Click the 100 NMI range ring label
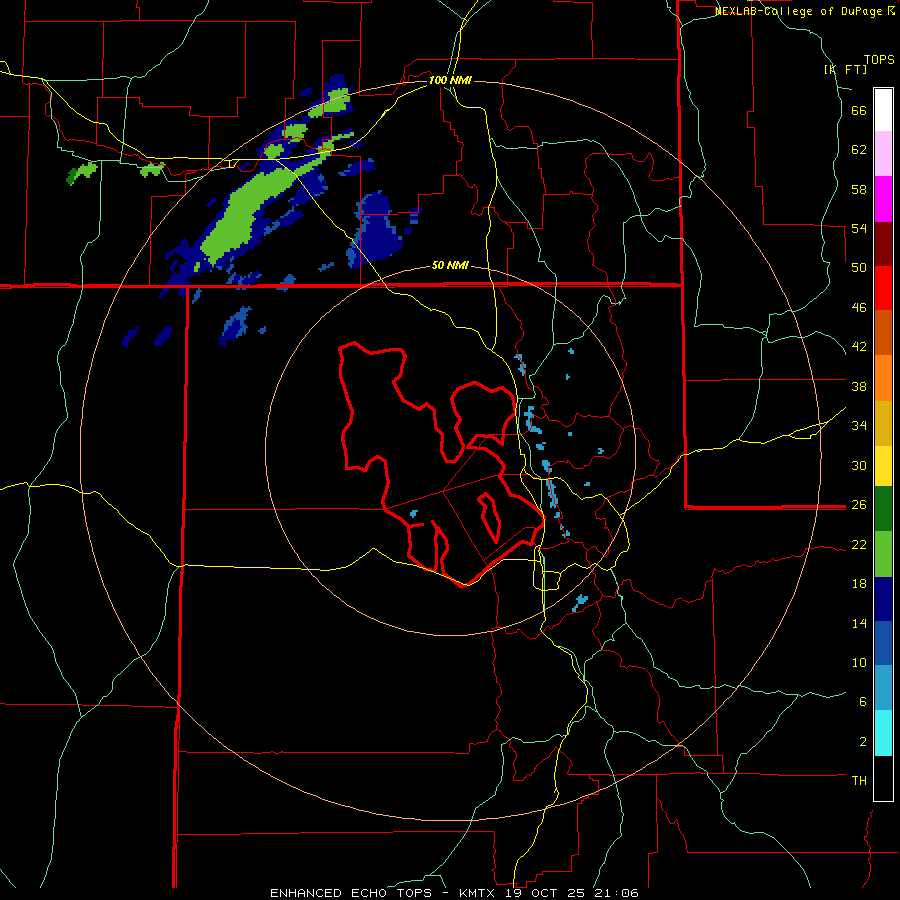 [450, 80]
